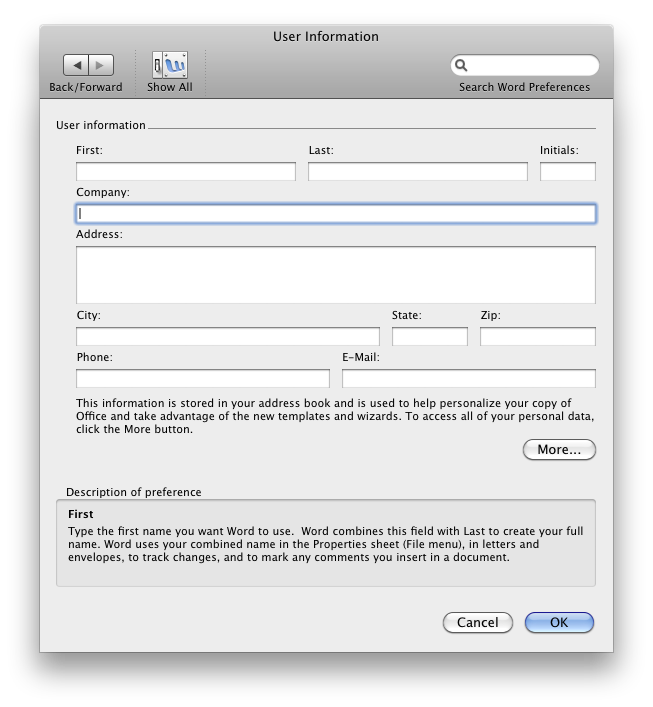Click the Initials input box
Screen dimensions: 653x707
[x=567, y=172]
